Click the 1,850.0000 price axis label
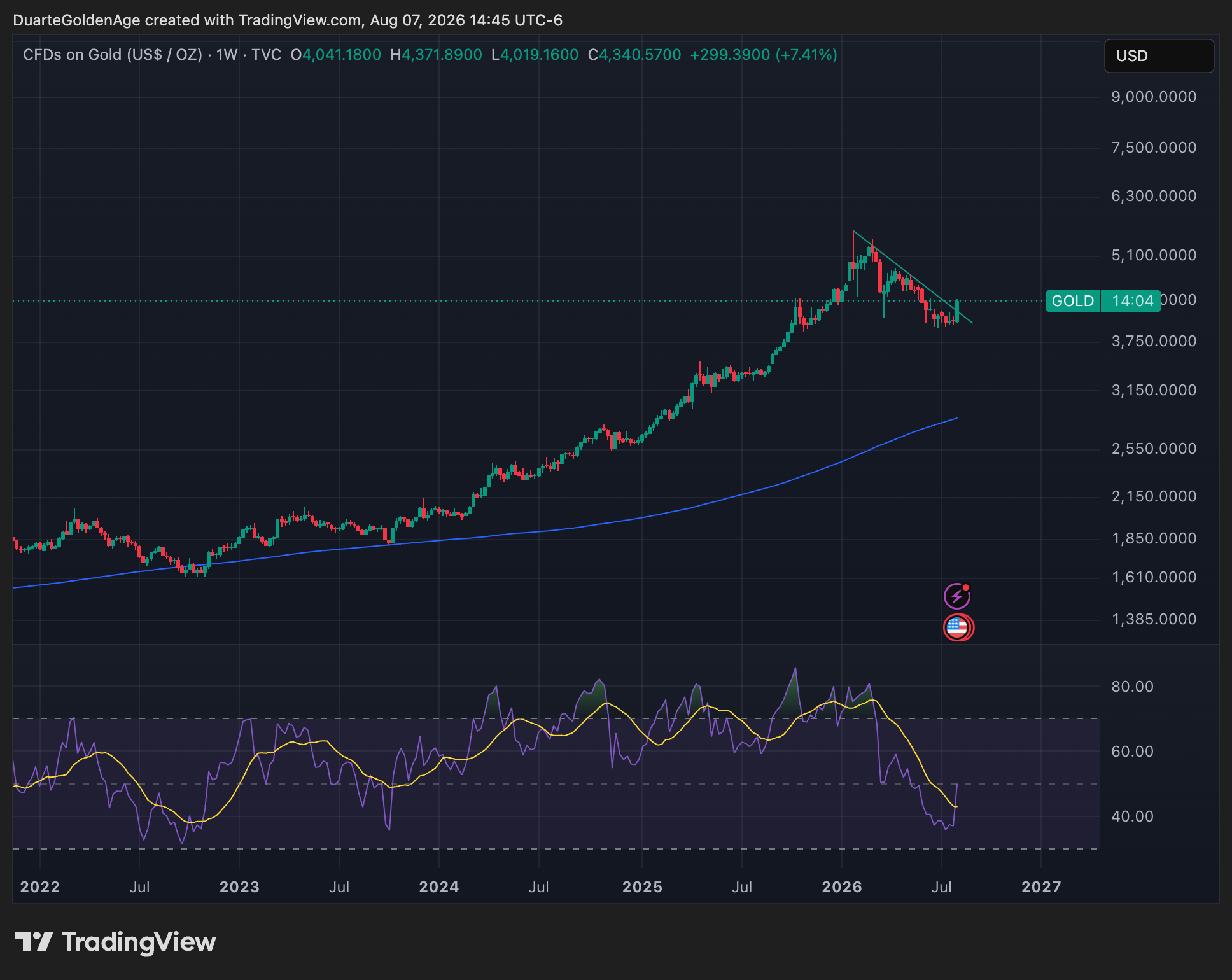Image resolution: width=1232 pixels, height=980 pixels. click(1154, 538)
